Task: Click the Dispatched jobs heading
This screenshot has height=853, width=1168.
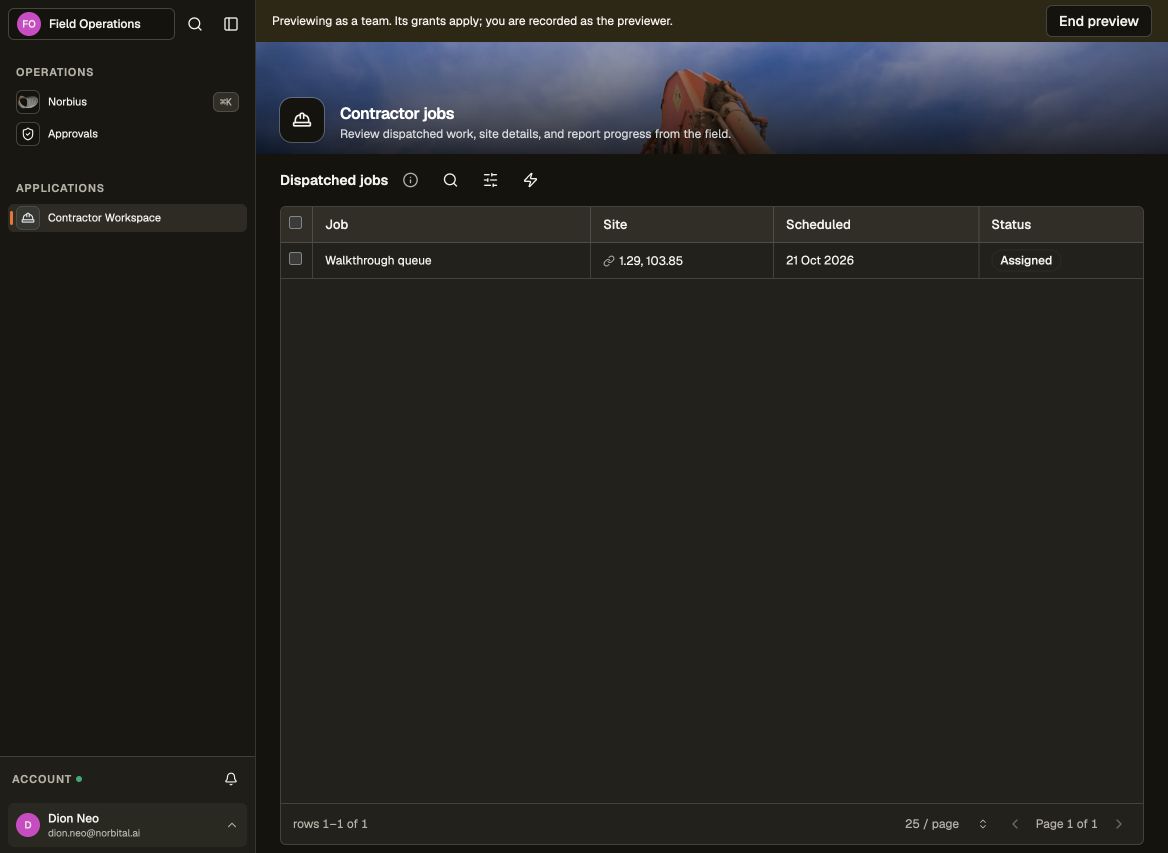Action: pos(334,180)
